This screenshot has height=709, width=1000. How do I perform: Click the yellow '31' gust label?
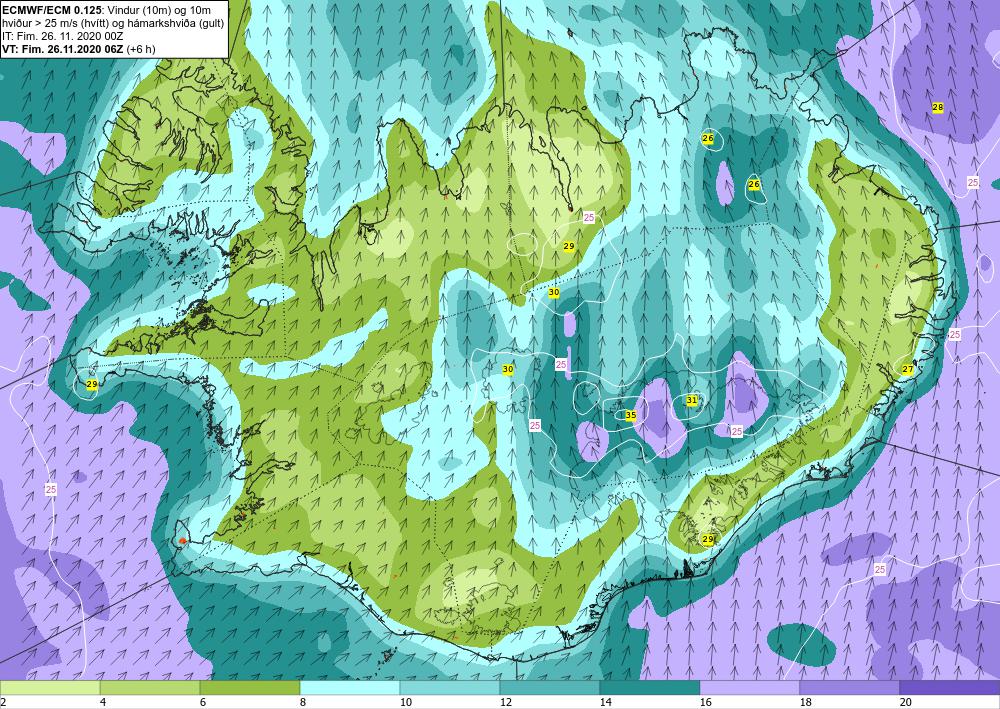[692, 400]
